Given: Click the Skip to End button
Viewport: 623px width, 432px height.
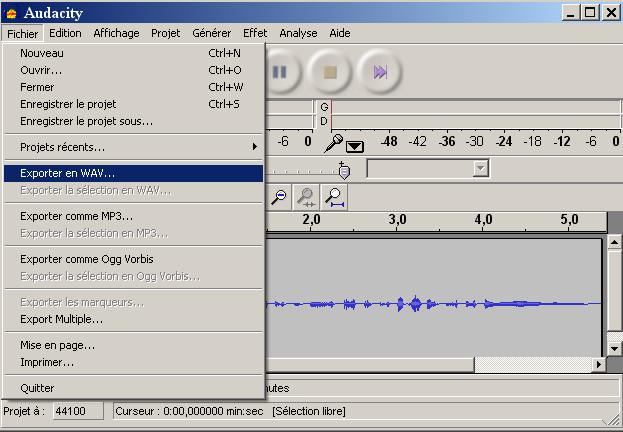Looking at the screenshot, I should [379, 72].
